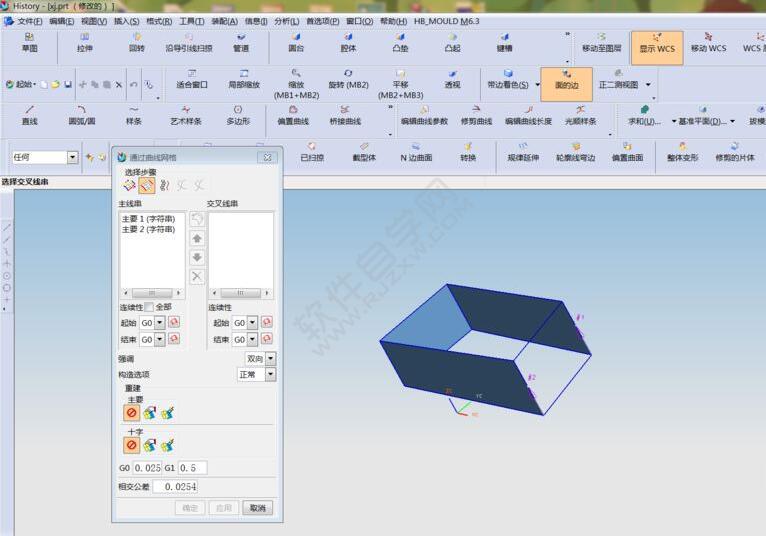This screenshot has width=766, height=536.
Task: Expand 正二测视图 view orientation dropdown arrow
Action: pyautogui.click(x=648, y=85)
